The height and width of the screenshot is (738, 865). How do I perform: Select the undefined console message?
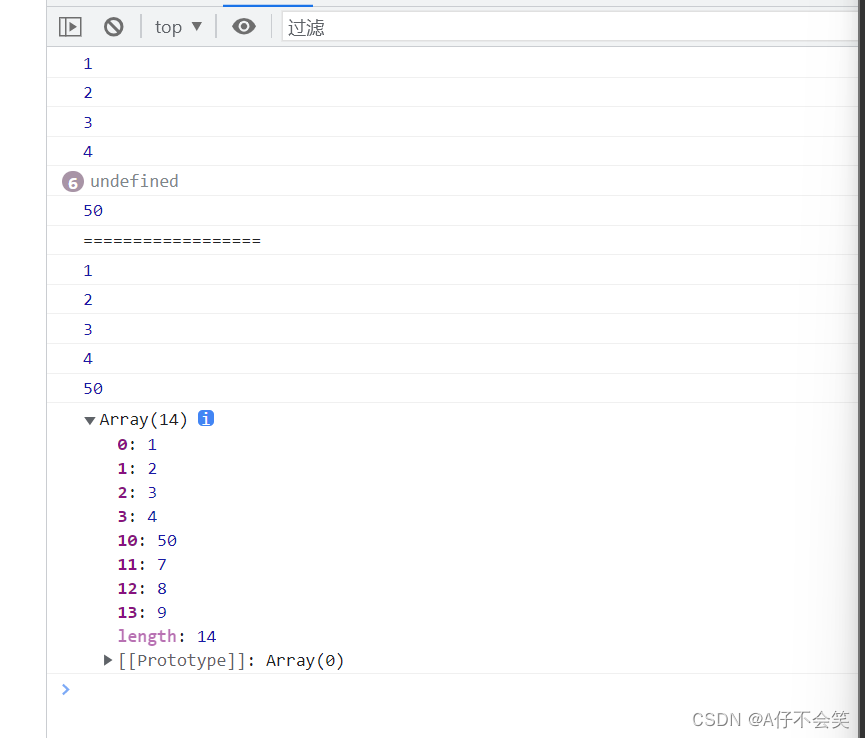(x=134, y=181)
